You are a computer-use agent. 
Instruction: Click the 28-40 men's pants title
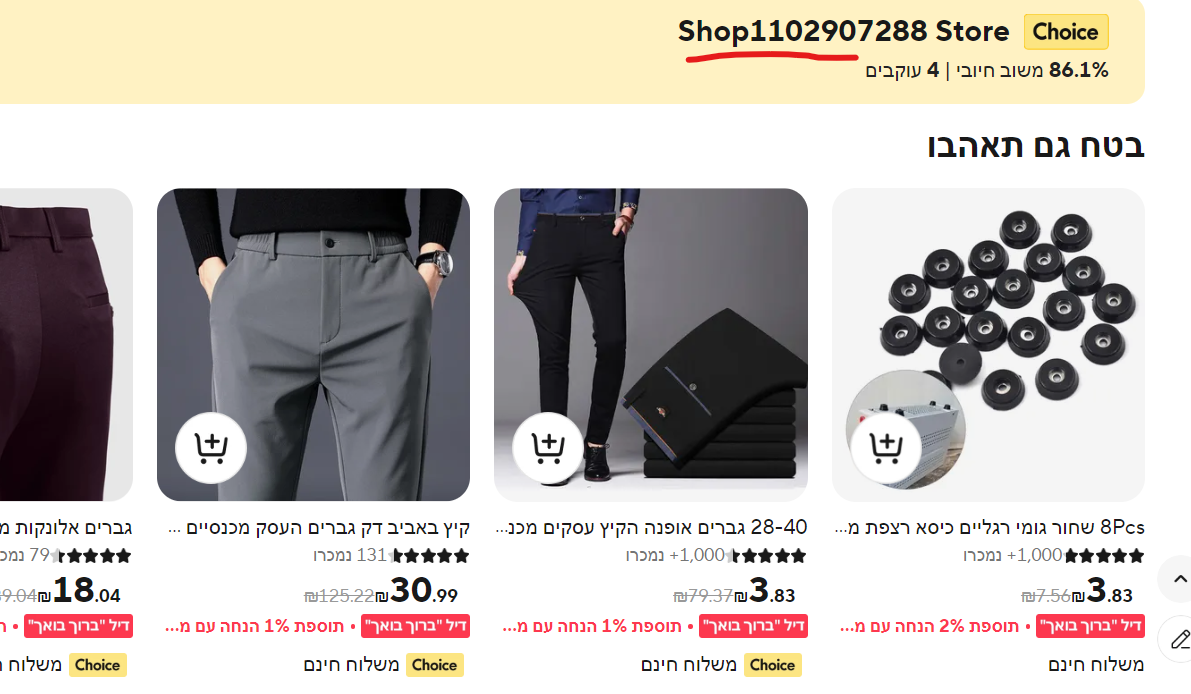coord(651,527)
